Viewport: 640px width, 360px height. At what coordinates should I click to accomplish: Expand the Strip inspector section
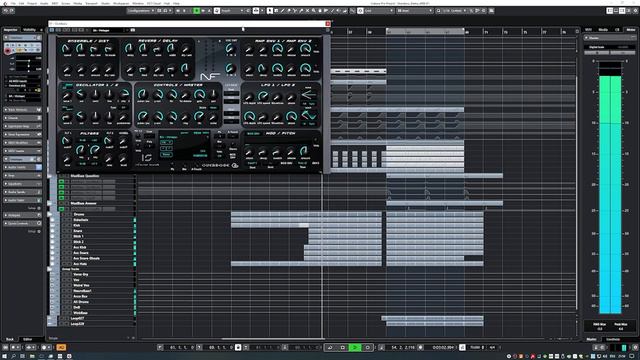coord(22,176)
